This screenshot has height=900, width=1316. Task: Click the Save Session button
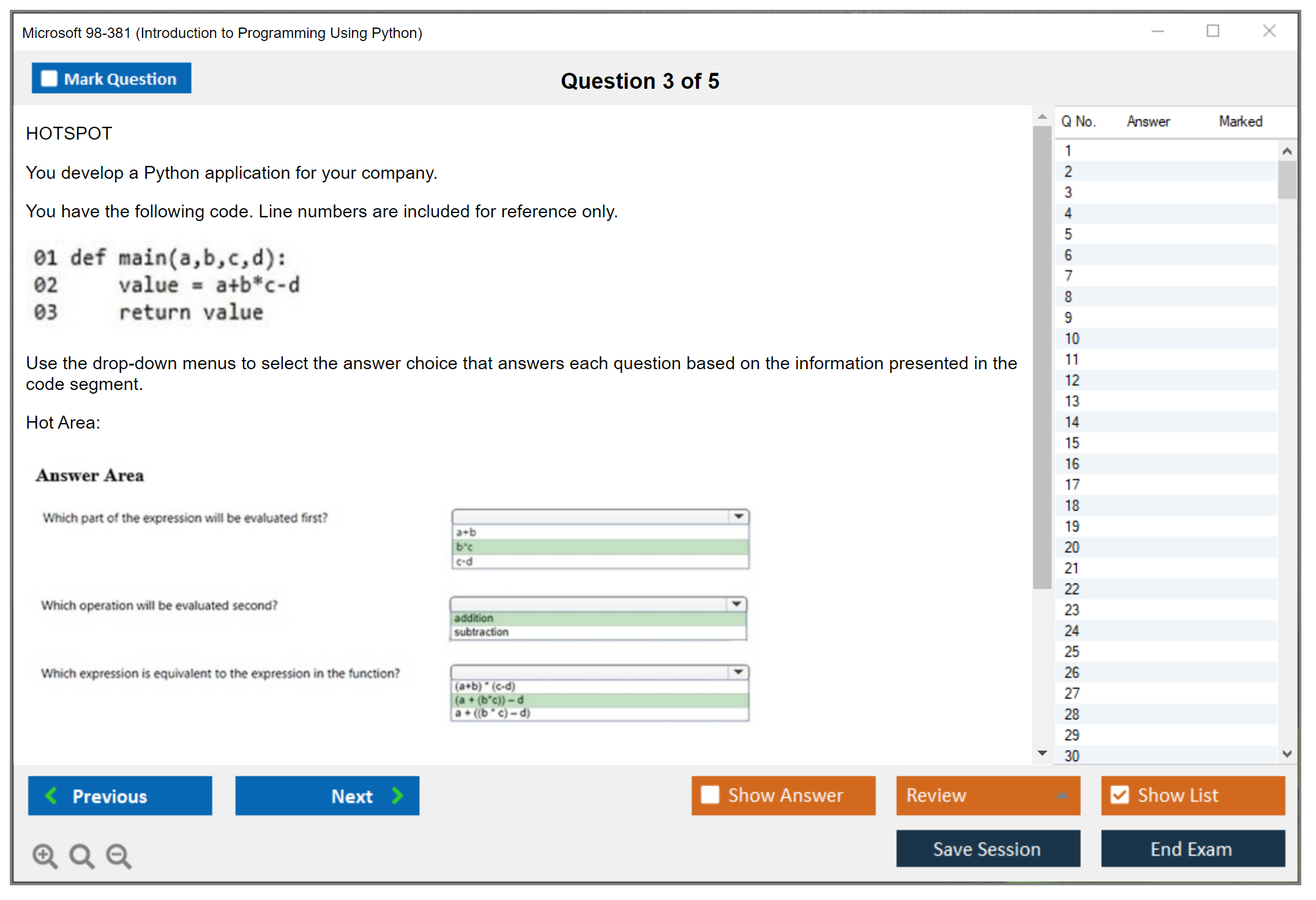(987, 849)
